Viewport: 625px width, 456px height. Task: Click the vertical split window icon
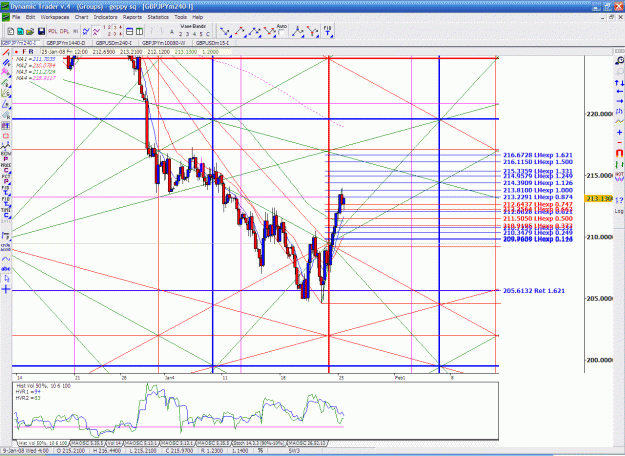coord(139,31)
